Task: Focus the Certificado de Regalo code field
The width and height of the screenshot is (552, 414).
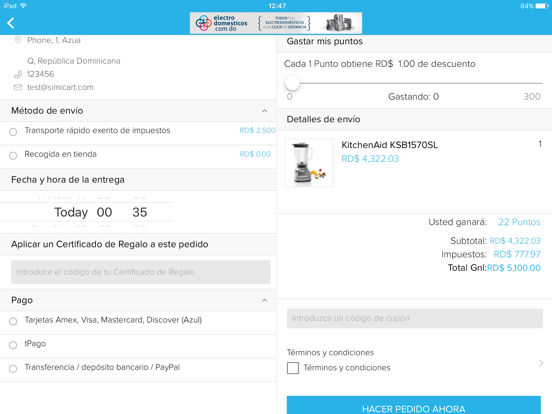Action: [141, 272]
